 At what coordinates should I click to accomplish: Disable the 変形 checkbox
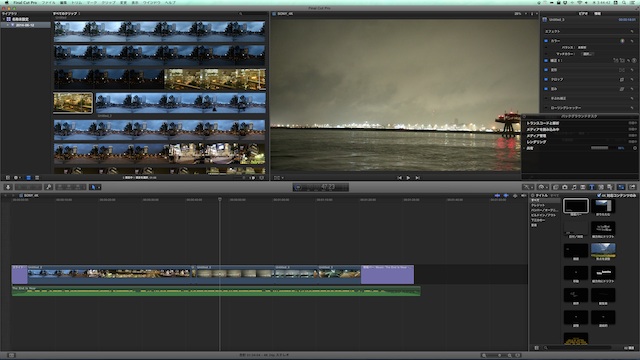coord(546,70)
